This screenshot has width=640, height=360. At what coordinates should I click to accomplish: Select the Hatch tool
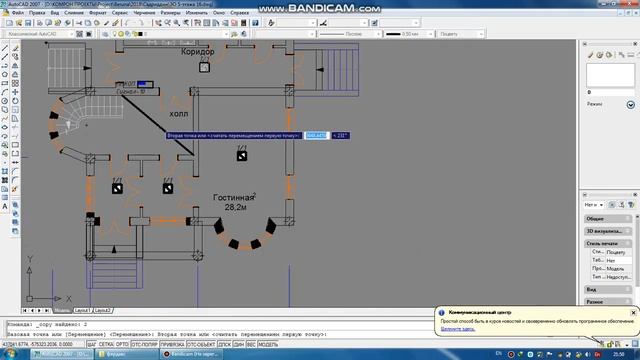[x=5, y=180]
